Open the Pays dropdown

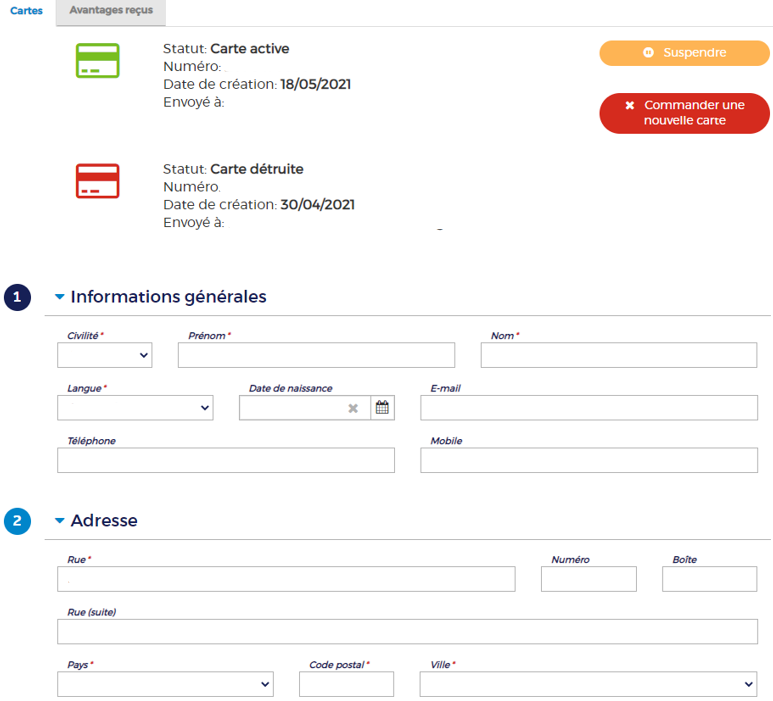pos(165,684)
